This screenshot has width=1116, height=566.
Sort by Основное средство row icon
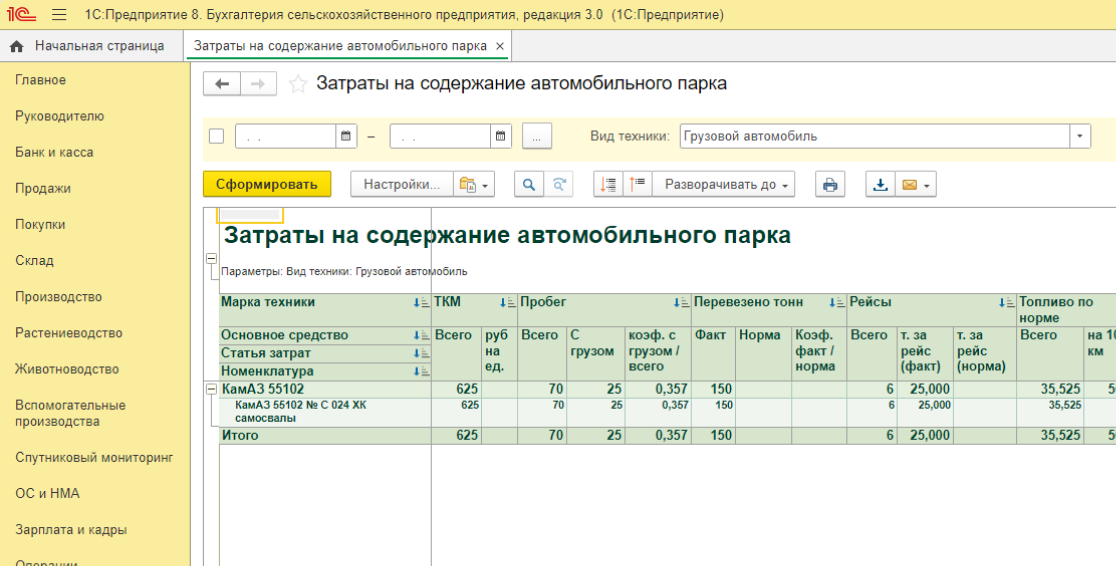pyautogui.click(x=421, y=335)
